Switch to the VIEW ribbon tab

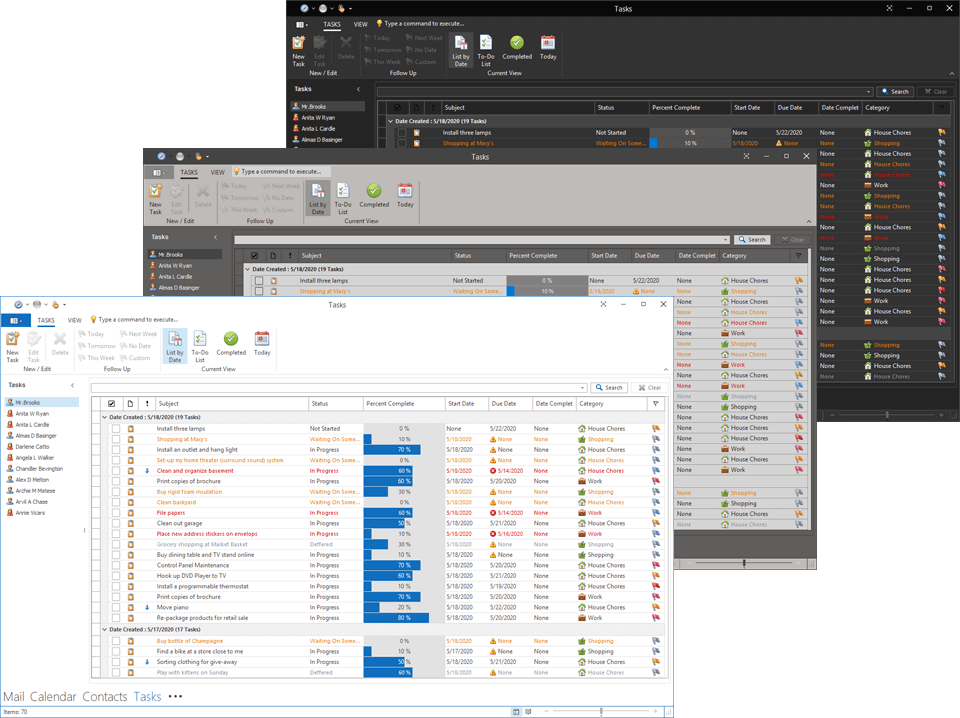tap(73, 320)
